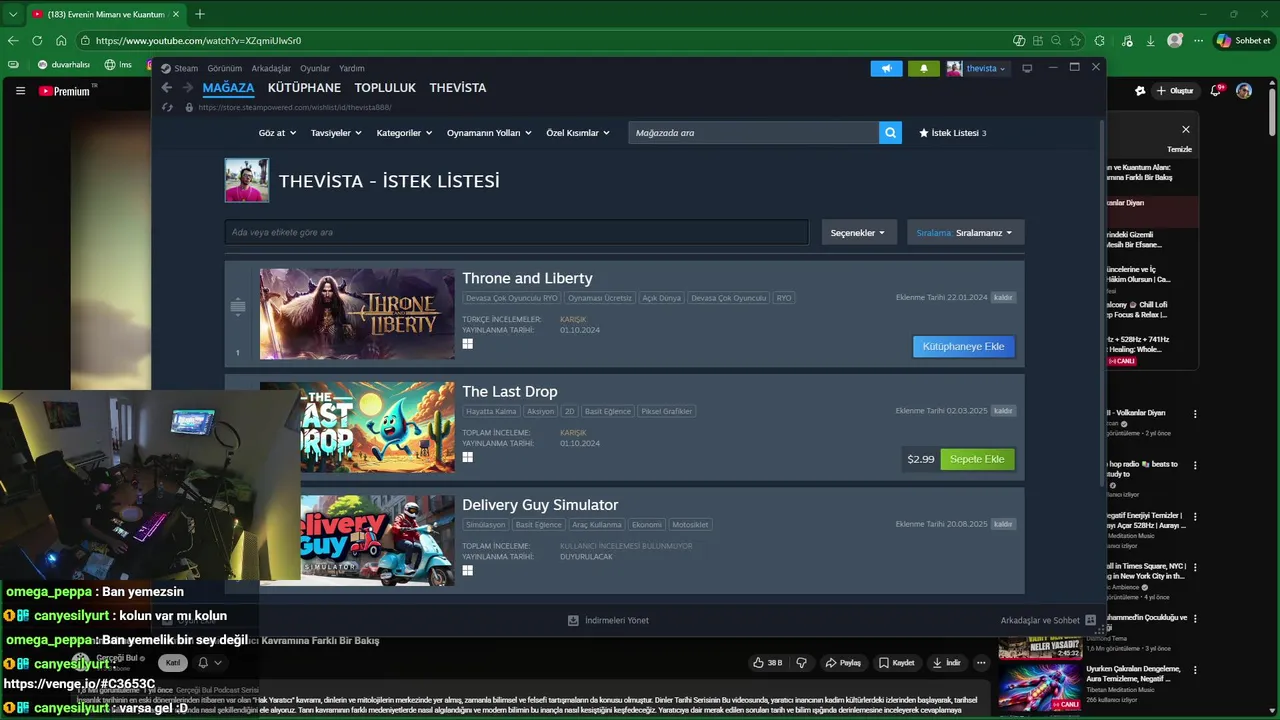Viewport: 1280px width, 720px height.
Task: Click the YouTube Premium logo
Action: click(65, 91)
